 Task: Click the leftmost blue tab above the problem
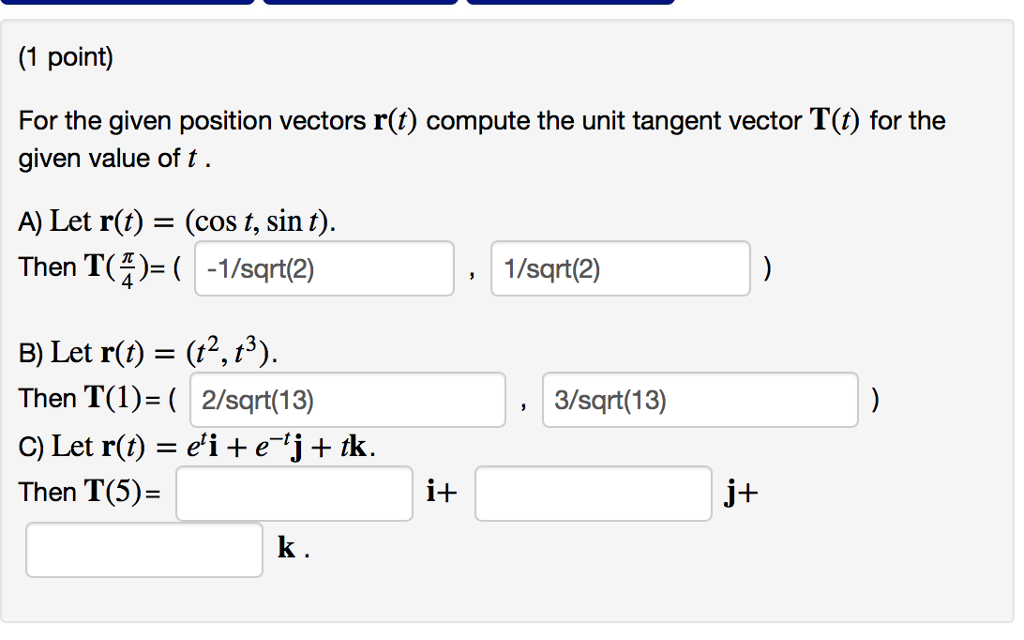127,4
